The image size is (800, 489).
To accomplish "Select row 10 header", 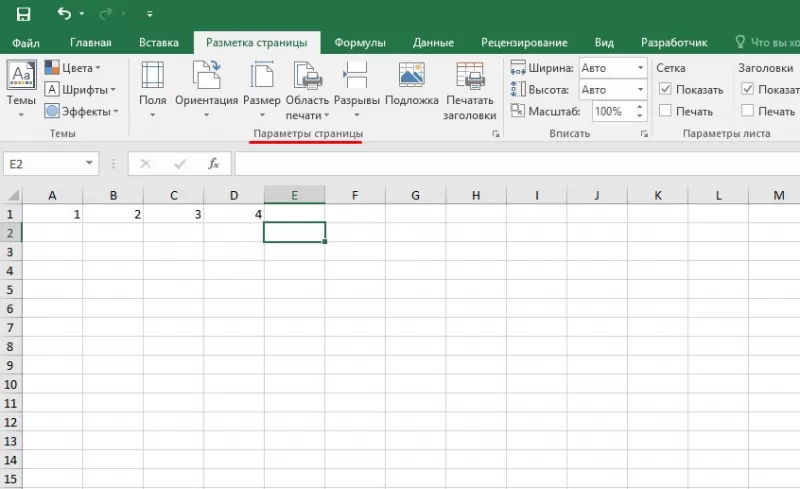I will point(10,384).
